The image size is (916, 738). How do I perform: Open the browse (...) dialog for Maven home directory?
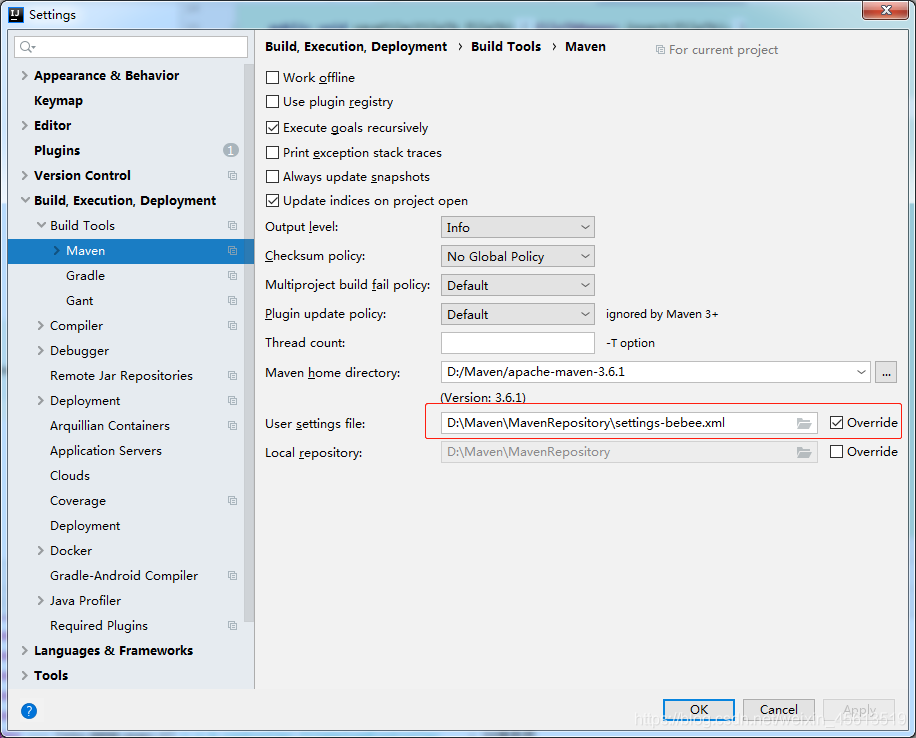point(886,371)
